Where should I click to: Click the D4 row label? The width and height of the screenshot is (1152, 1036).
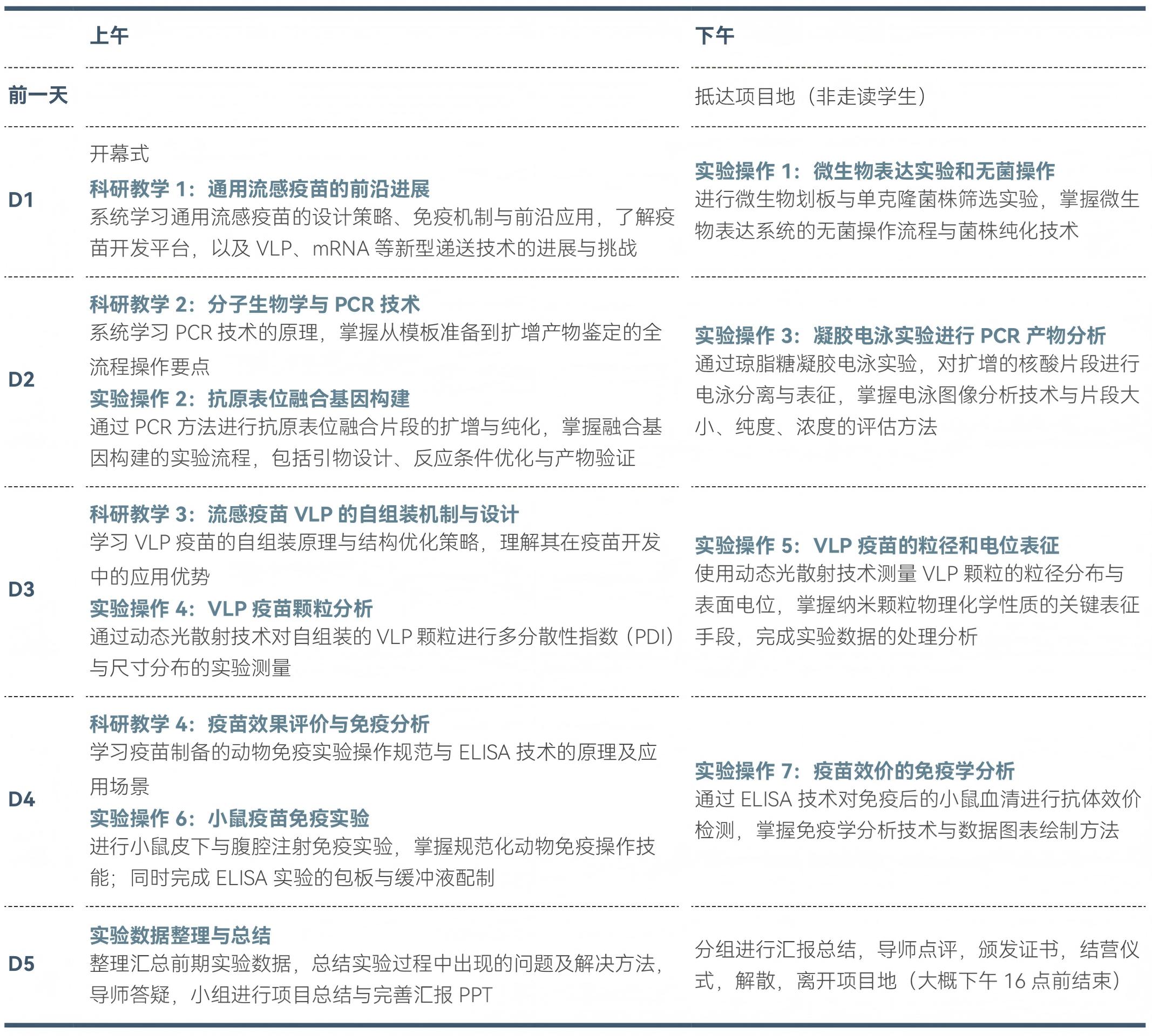tap(22, 799)
